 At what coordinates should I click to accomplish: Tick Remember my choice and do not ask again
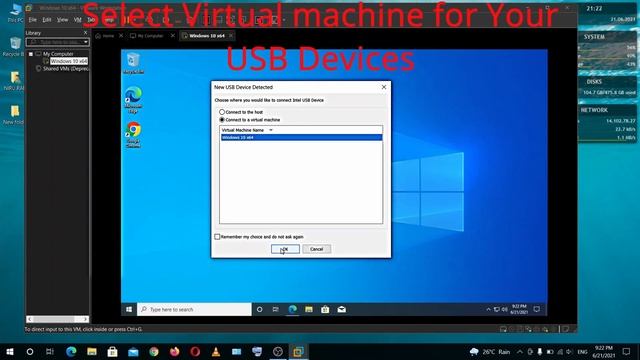(259, 237)
